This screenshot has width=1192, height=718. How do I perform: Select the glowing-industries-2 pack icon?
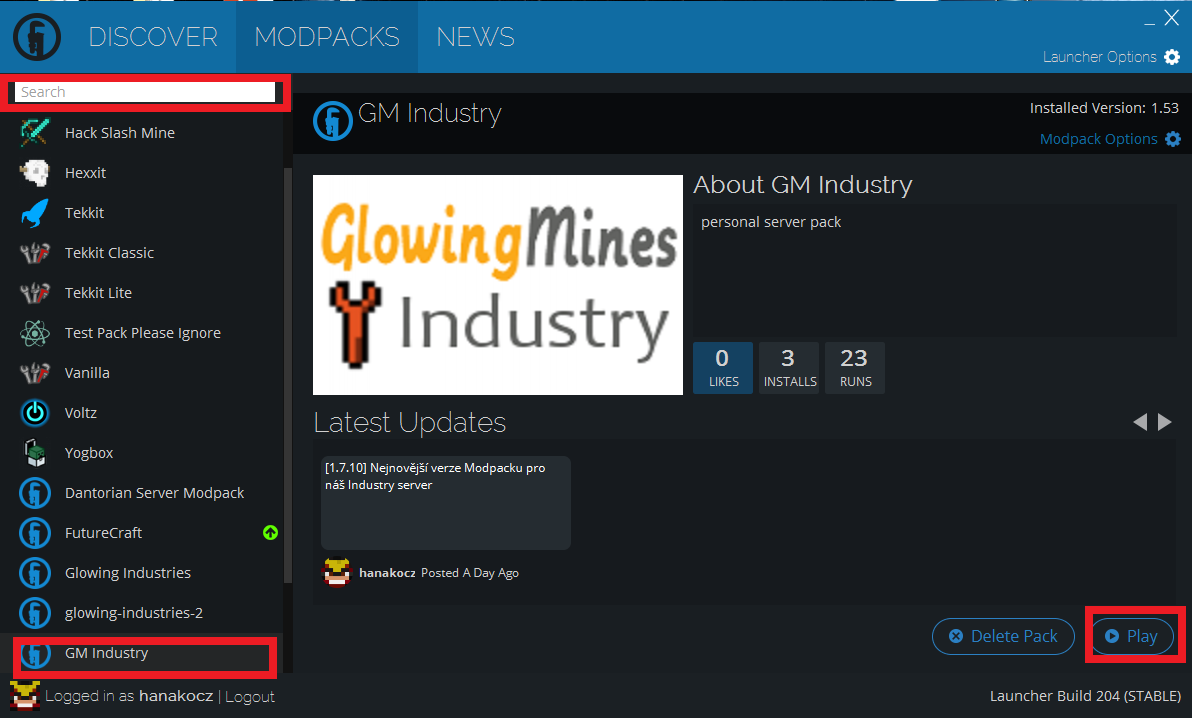(x=34, y=613)
